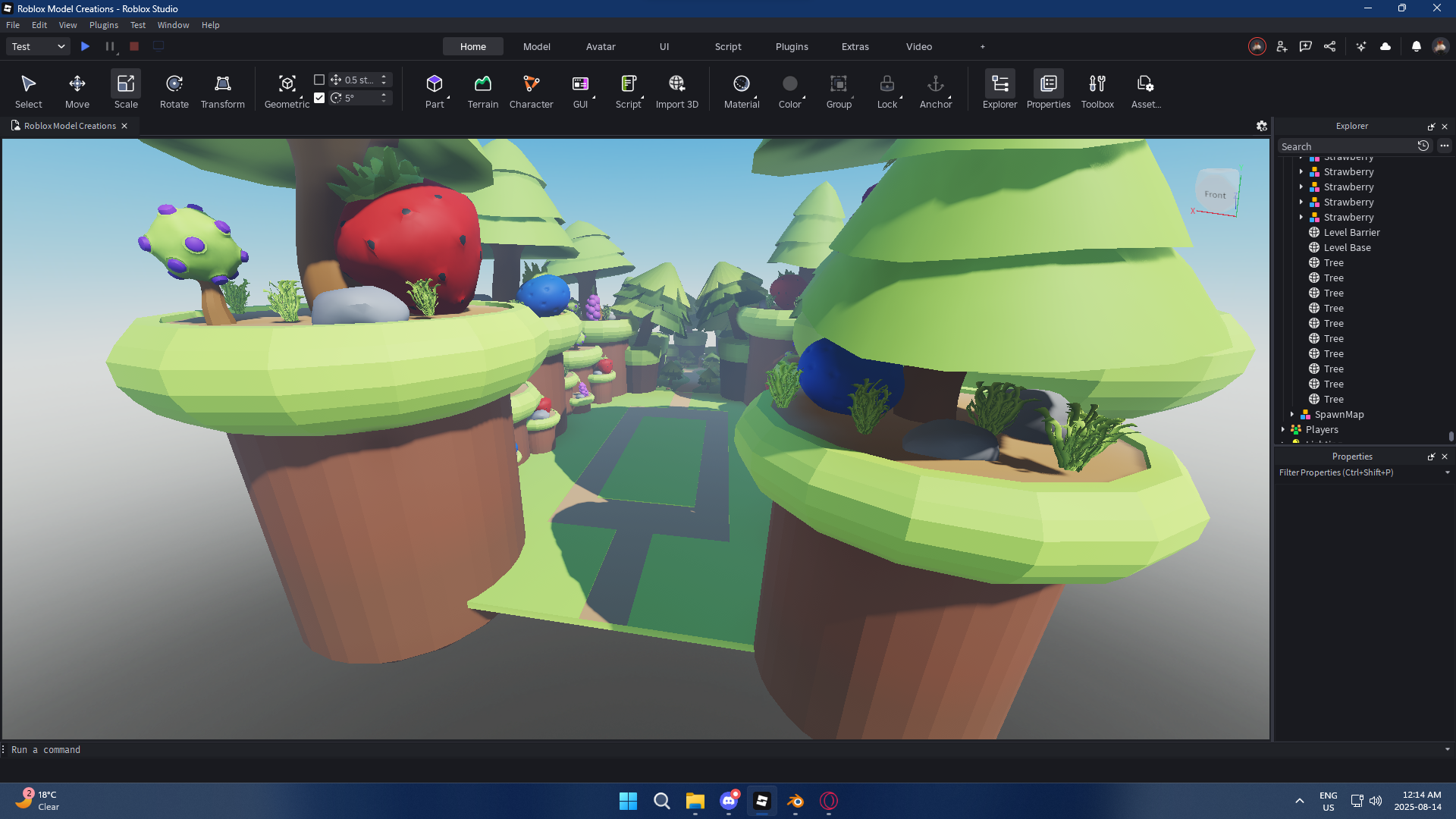Screen dimensions: 1456x819
Task: Disable the rotation snap checkbox
Action: (x=319, y=98)
